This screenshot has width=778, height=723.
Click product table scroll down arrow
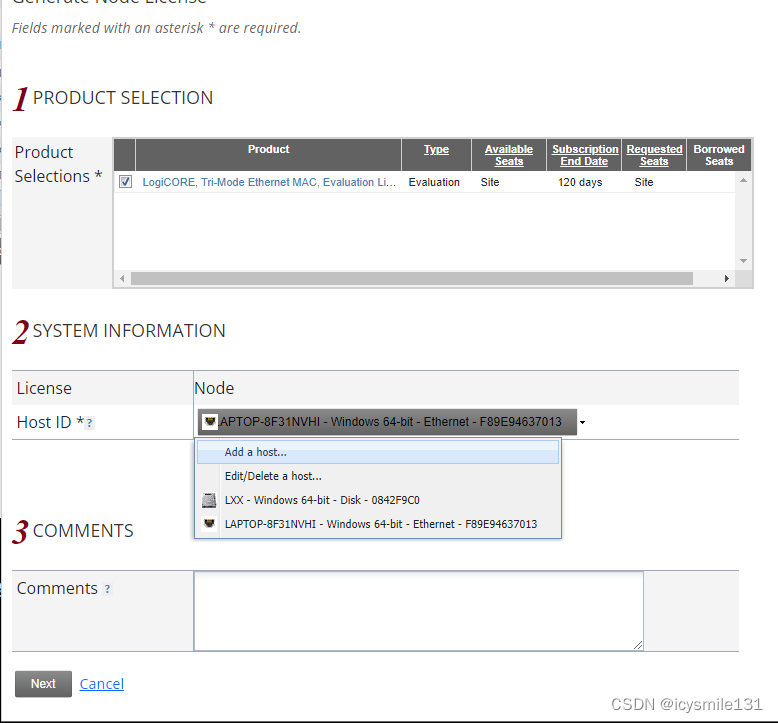click(x=743, y=261)
